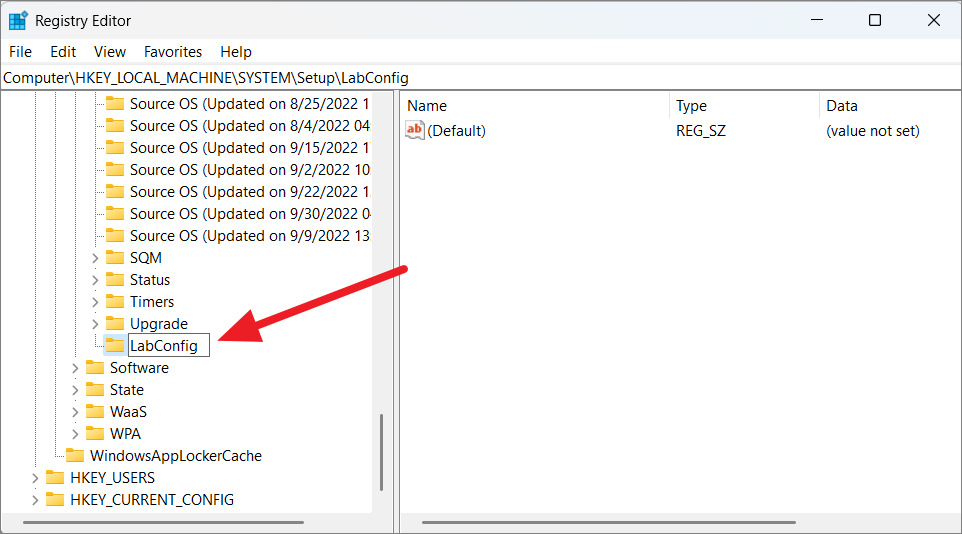Viewport: 962px width, 534px height.
Task: Click the Upgrade folder icon
Action: coord(115,323)
